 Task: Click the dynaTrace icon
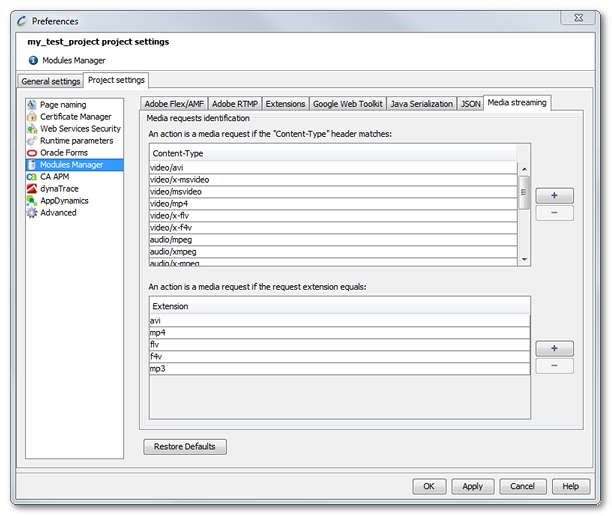(x=32, y=189)
